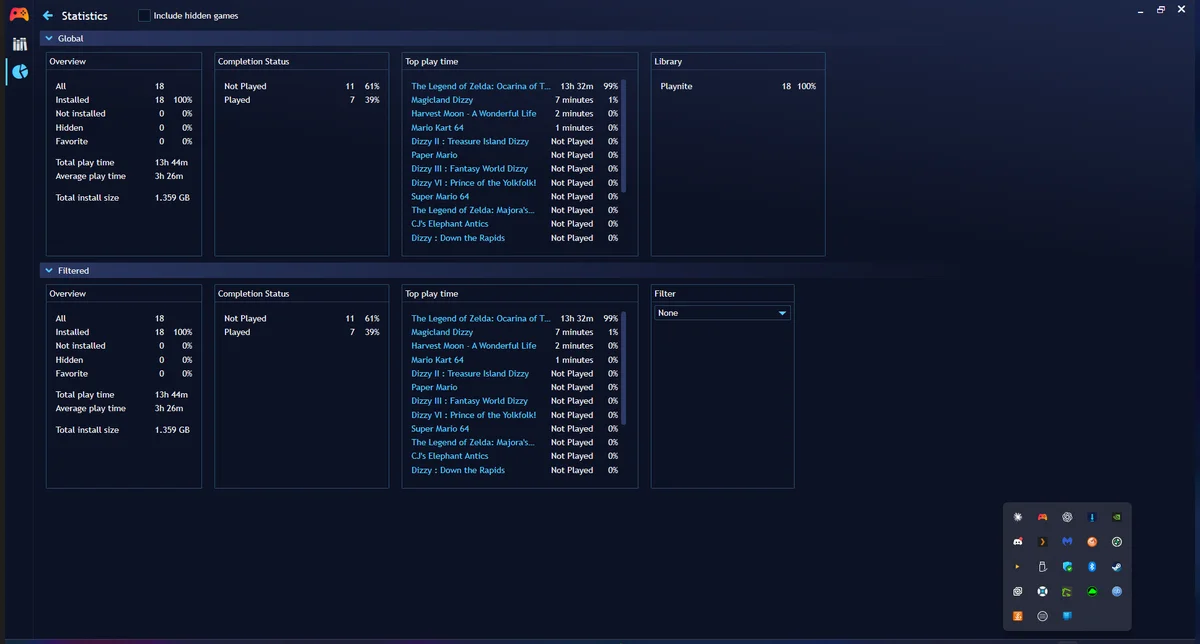The image size is (1200, 644).
Task: Open Magicland Dizzy in Global top play time
Action: (x=442, y=100)
